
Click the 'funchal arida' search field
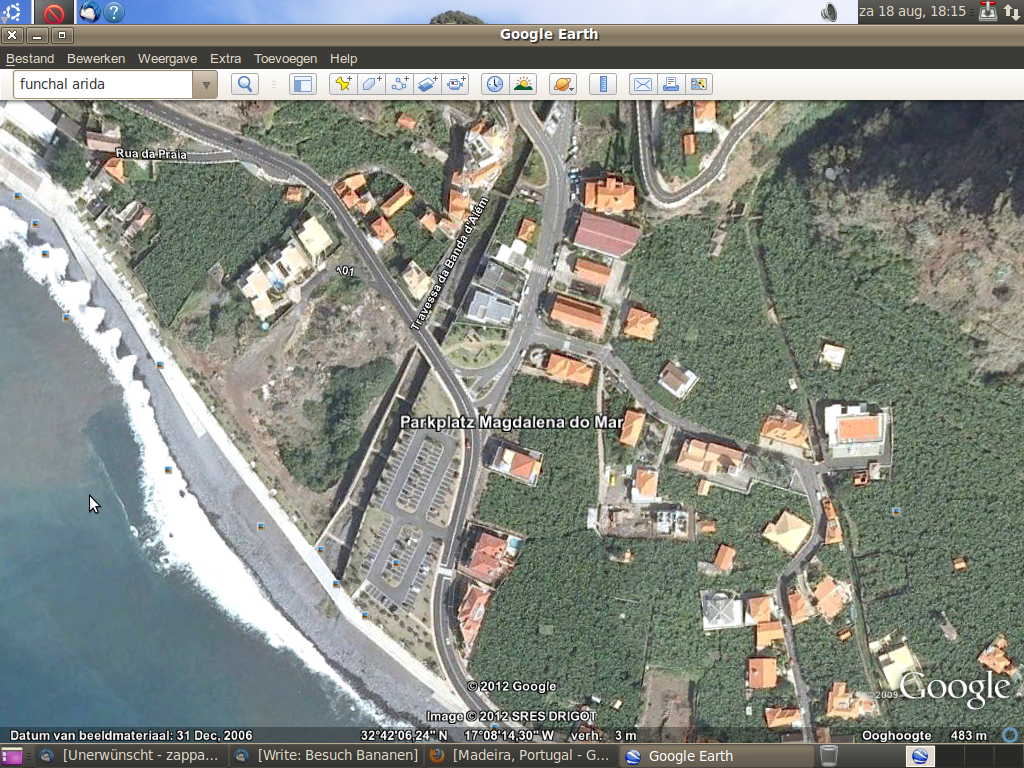coord(102,84)
